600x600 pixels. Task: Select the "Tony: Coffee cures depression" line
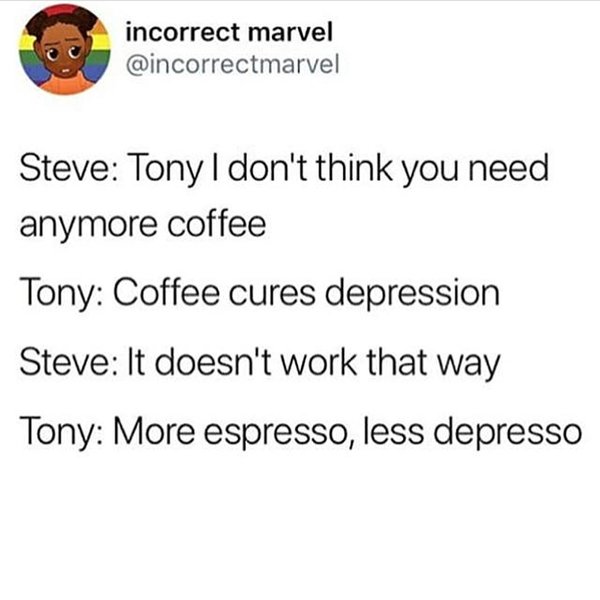pyautogui.click(x=259, y=294)
